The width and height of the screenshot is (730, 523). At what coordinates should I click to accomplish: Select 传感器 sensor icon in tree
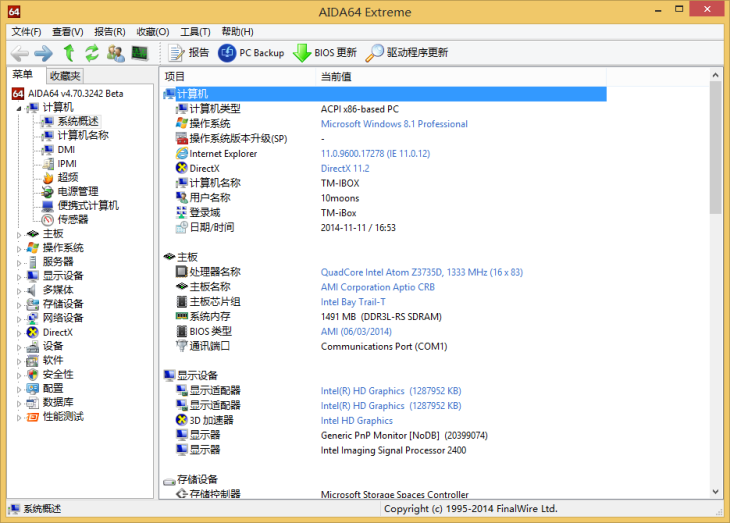click(47, 220)
